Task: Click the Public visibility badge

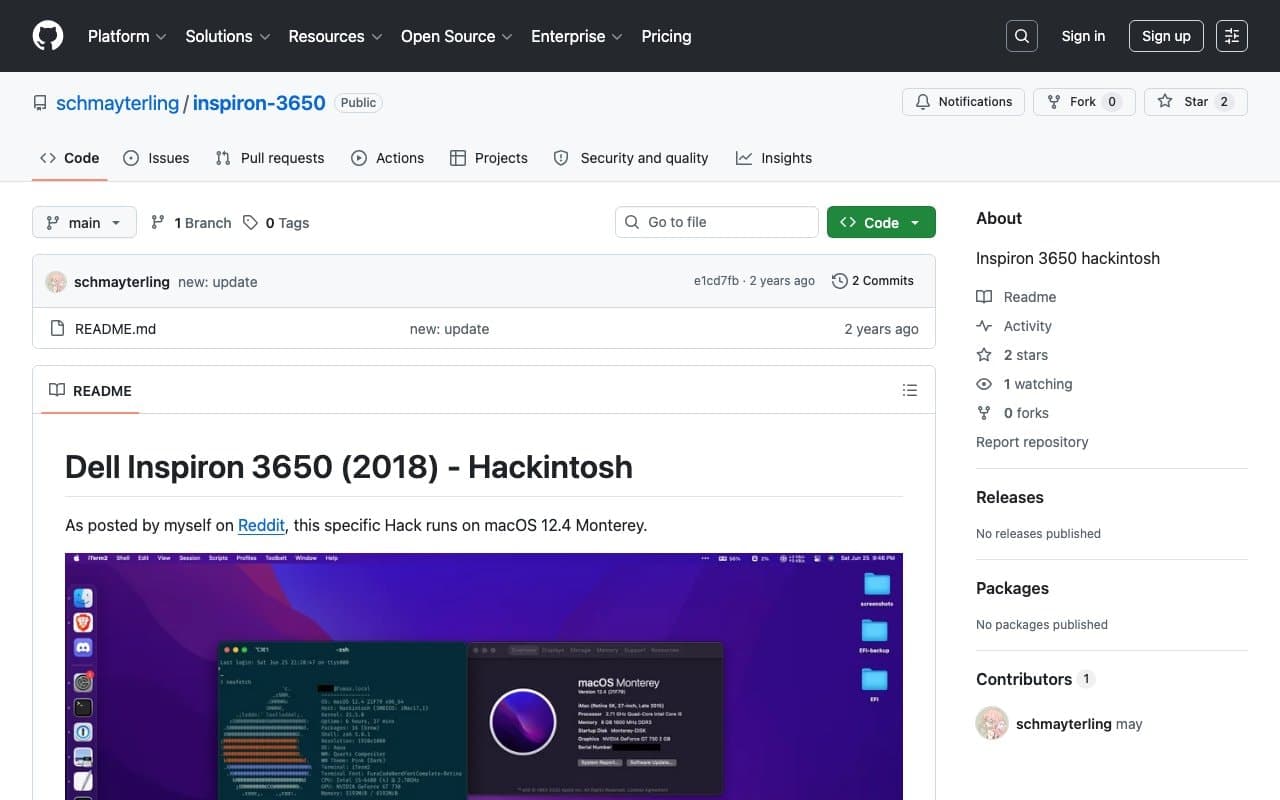Action: pos(358,102)
